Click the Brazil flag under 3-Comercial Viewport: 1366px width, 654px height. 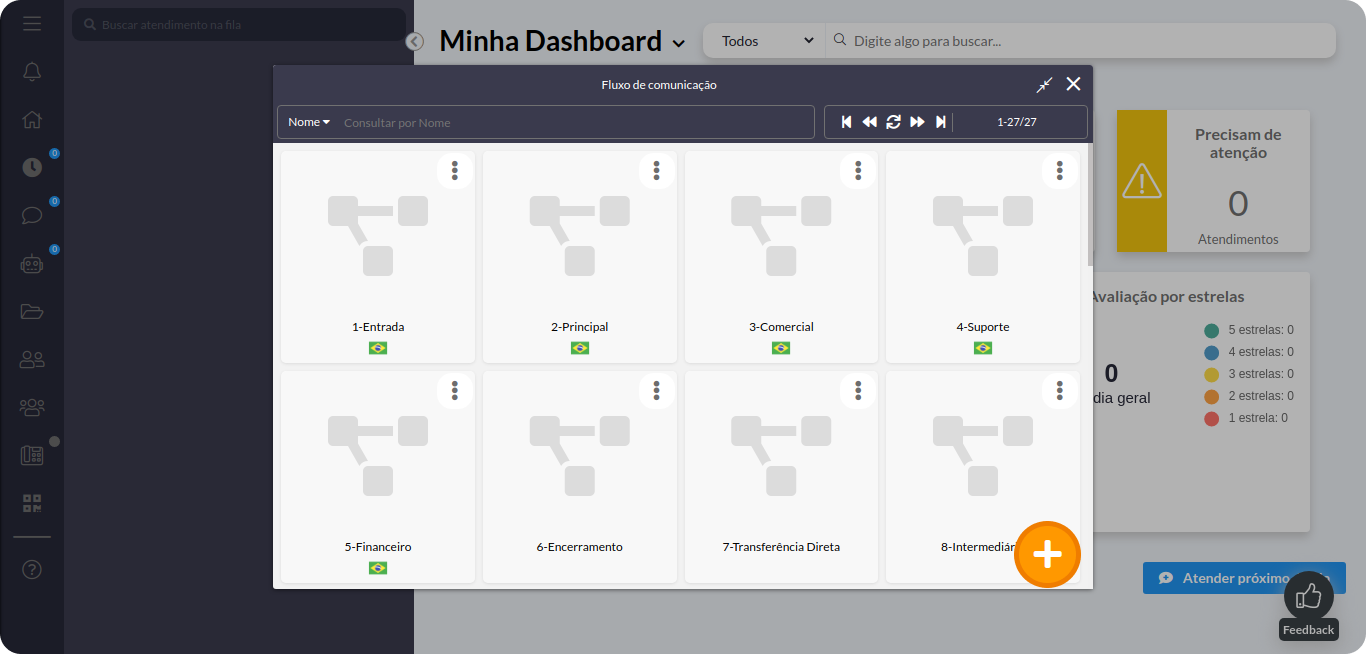pyautogui.click(x=781, y=348)
